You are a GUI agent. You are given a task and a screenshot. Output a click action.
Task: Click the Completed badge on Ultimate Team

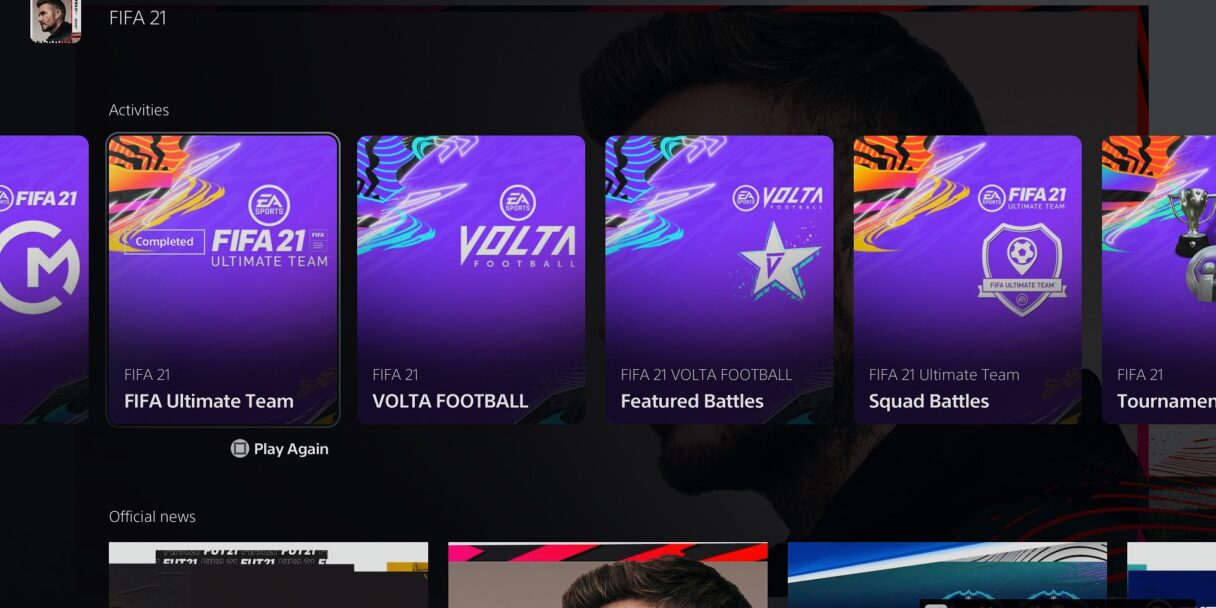(x=164, y=241)
